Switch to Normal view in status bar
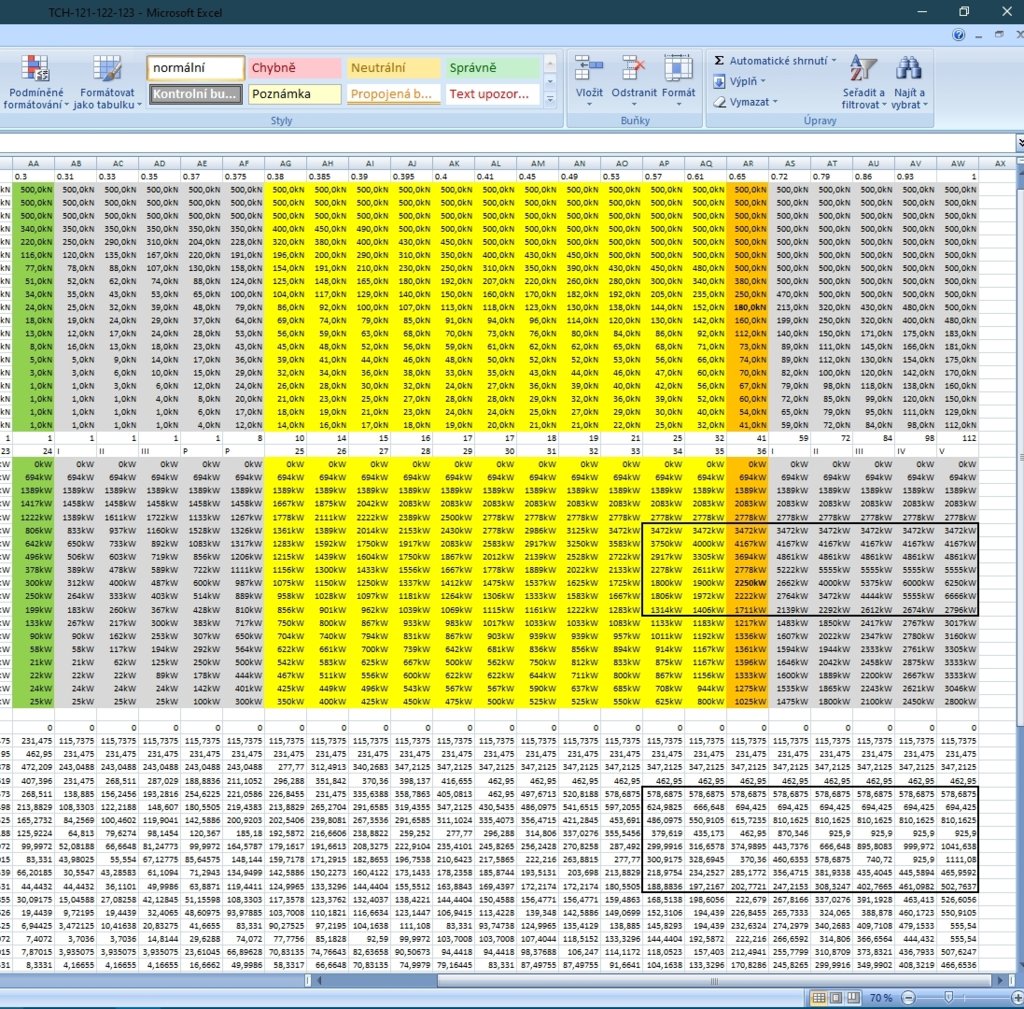1024x1009 pixels. pos(820,998)
